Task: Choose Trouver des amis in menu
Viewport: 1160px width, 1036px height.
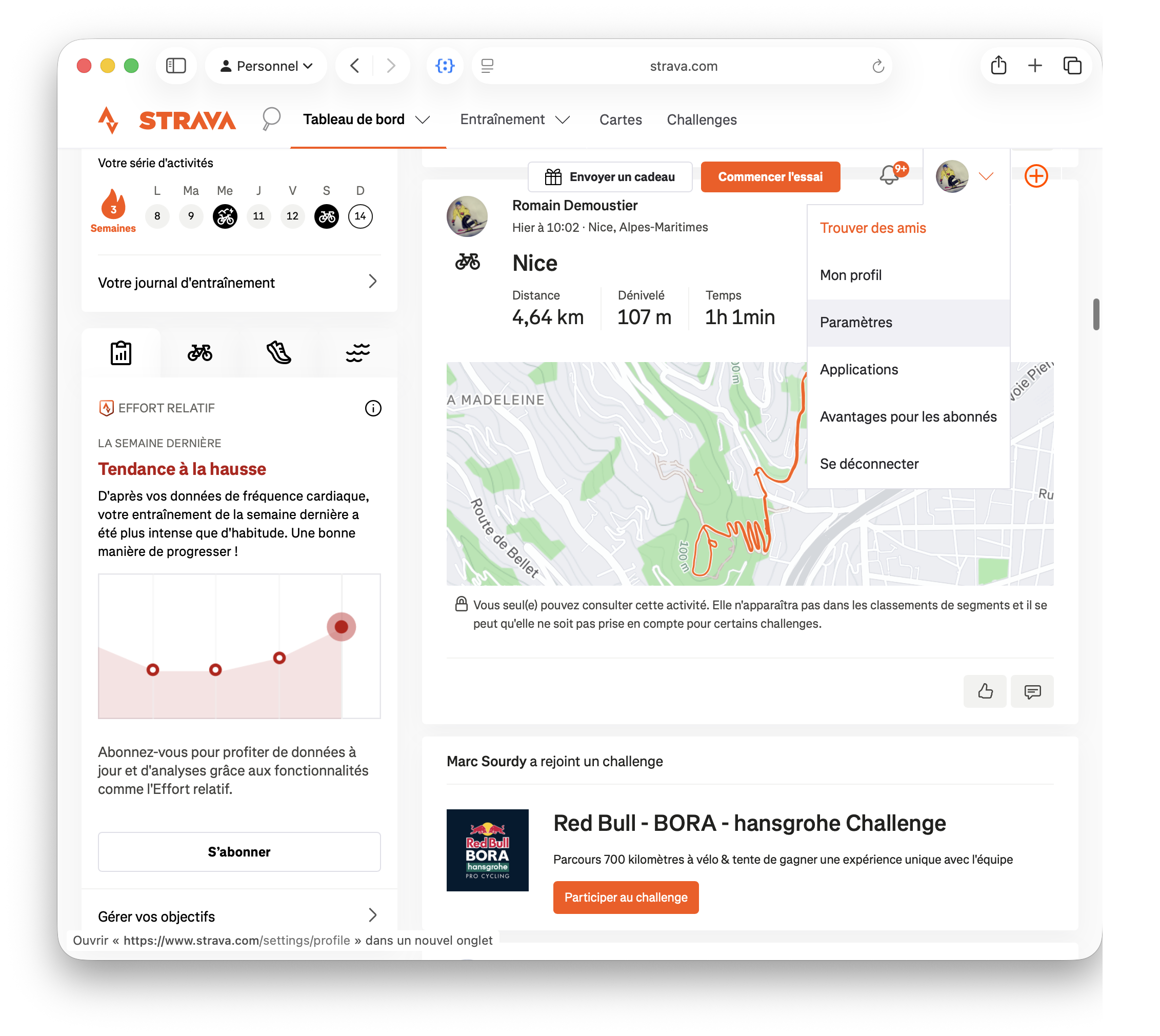Action: pos(908,228)
